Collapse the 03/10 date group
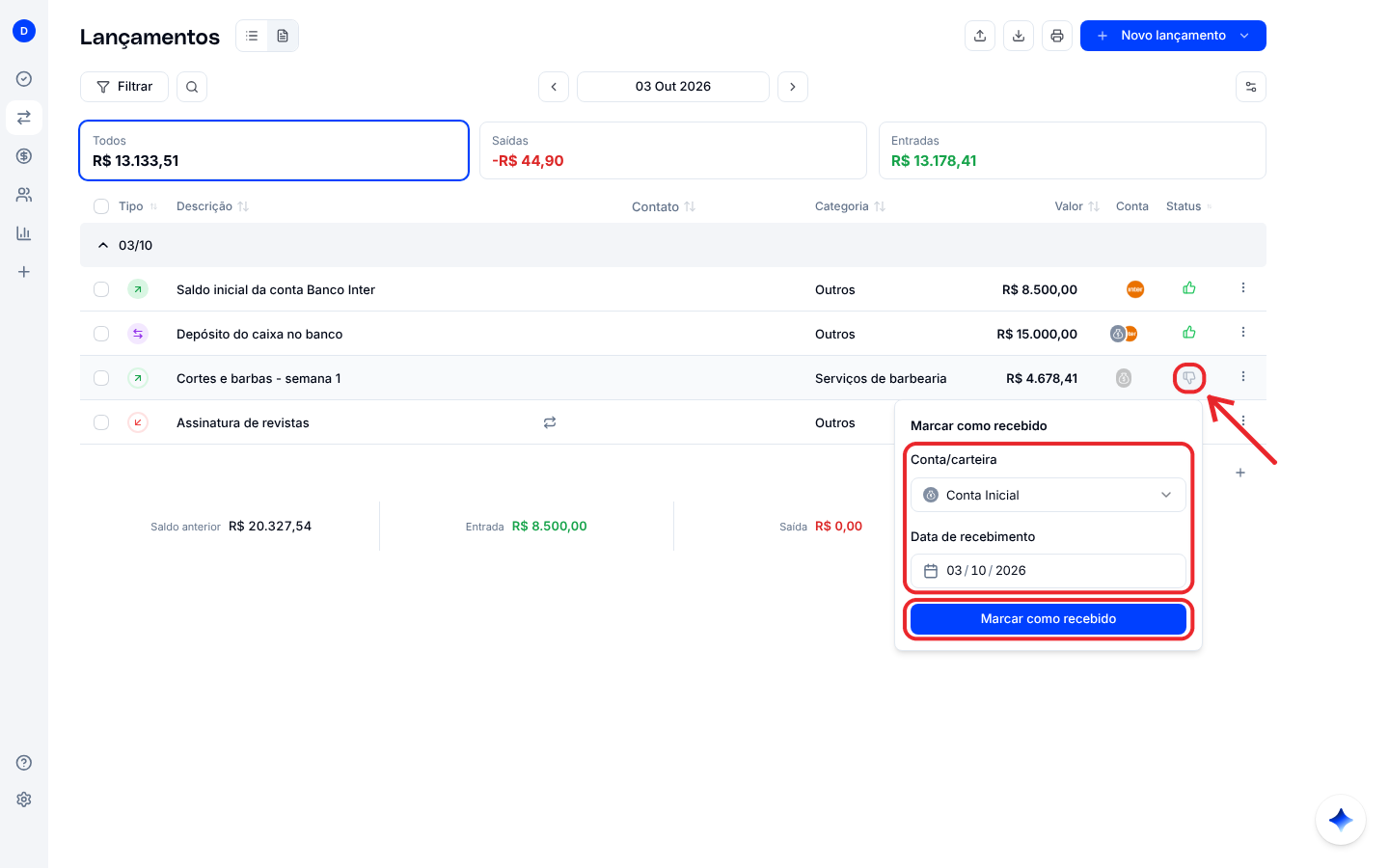The height and width of the screenshot is (868, 1389). click(103, 246)
